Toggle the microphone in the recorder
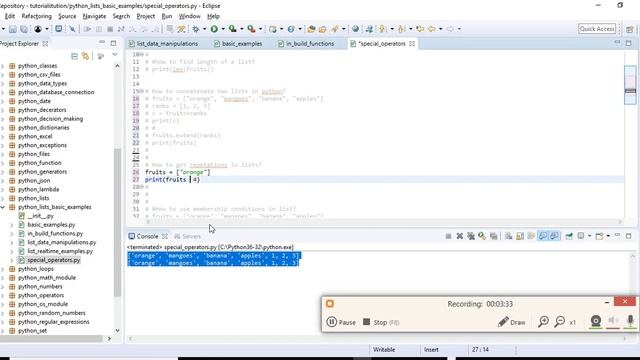640x360 pixels. pos(630,321)
